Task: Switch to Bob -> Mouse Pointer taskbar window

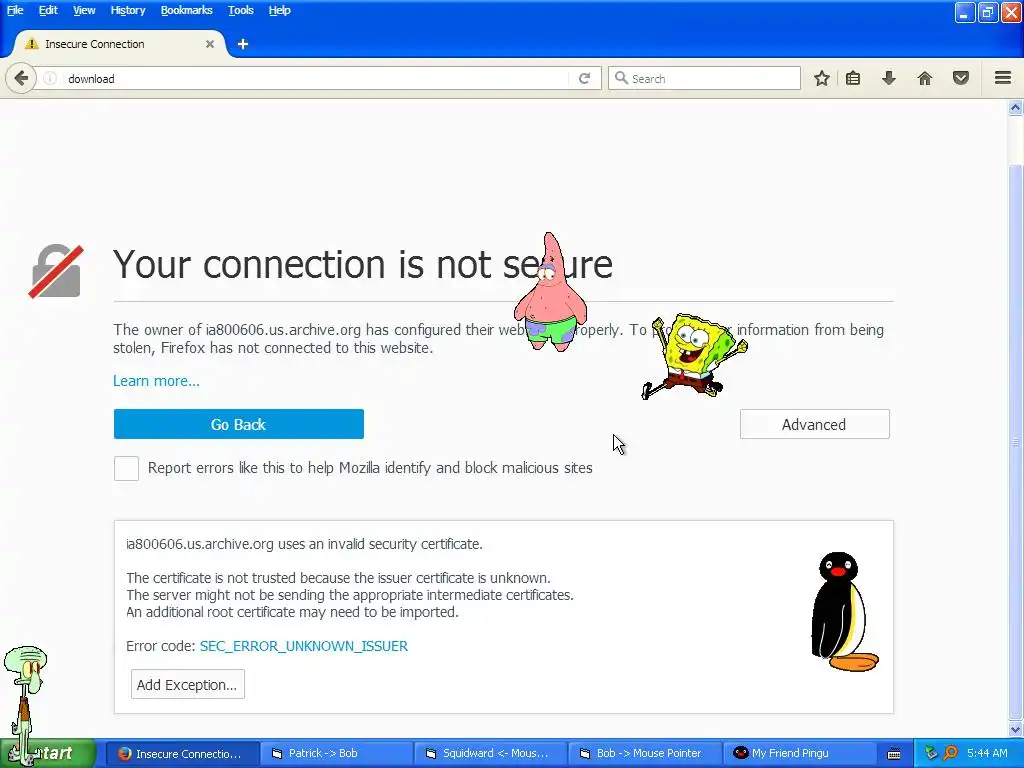Action: point(645,754)
